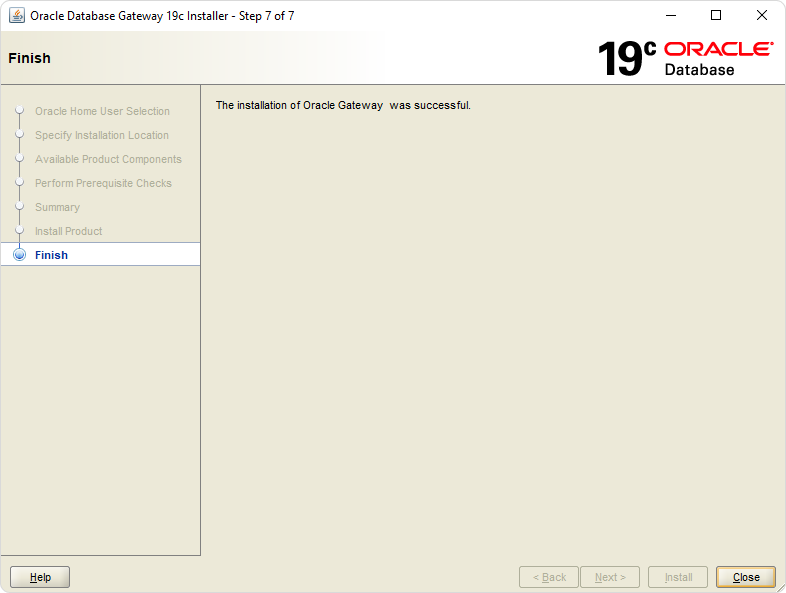Screen dimensions: 786x593
Task: Select Oracle Home User Selection step
Action: click(x=102, y=111)
